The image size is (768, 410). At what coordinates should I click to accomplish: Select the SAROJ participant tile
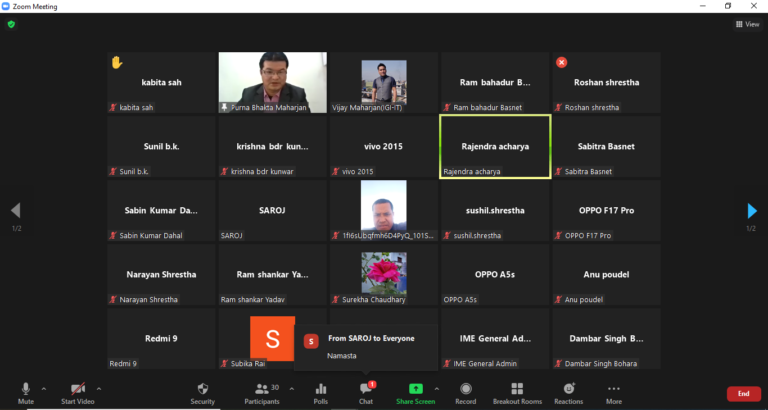pyautogui.click(x=272, y=211)
